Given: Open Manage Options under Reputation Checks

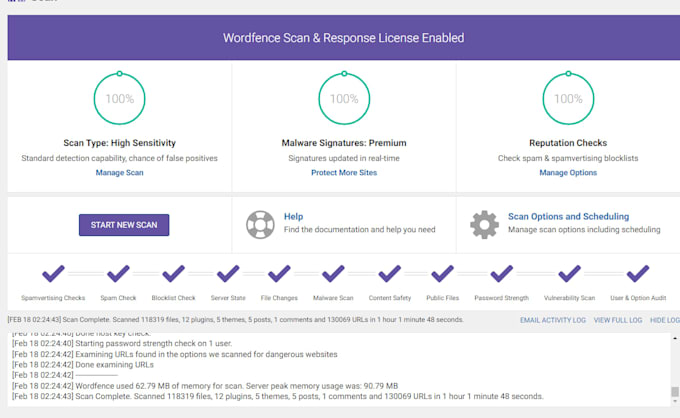Looking at the screenshot, I should click(x=568, y=173).
